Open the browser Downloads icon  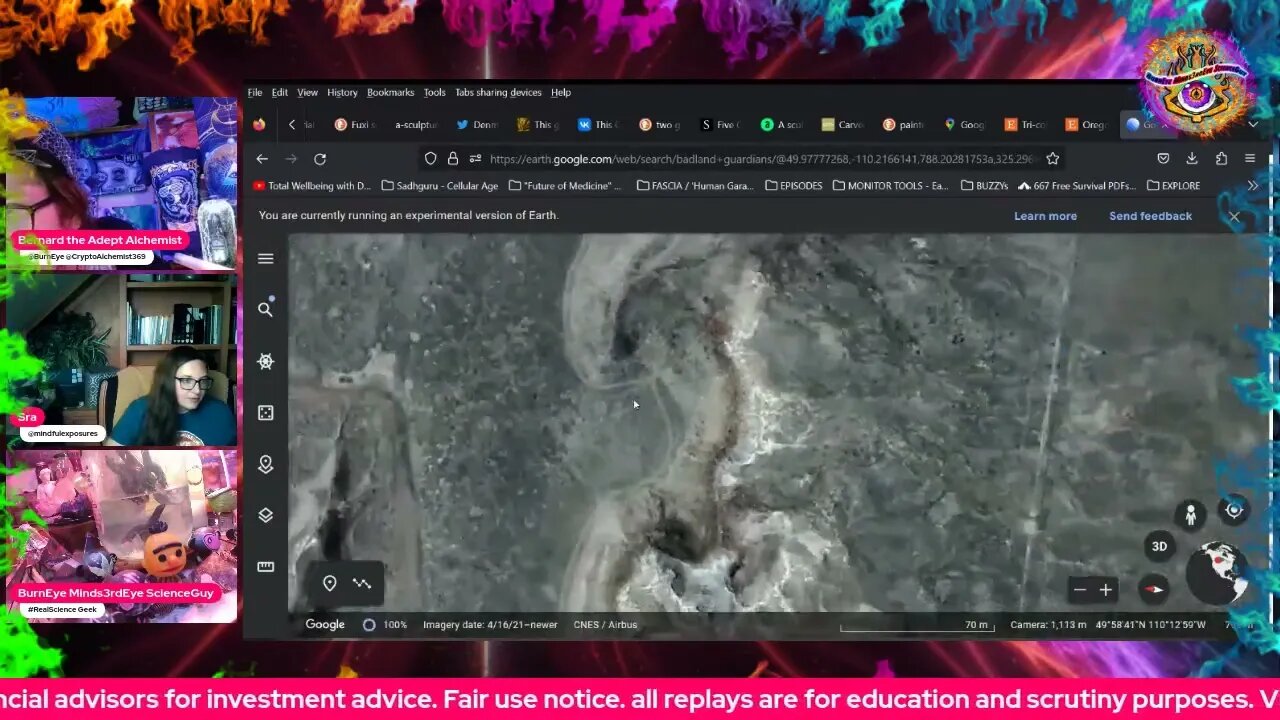tap(1192, 158)
